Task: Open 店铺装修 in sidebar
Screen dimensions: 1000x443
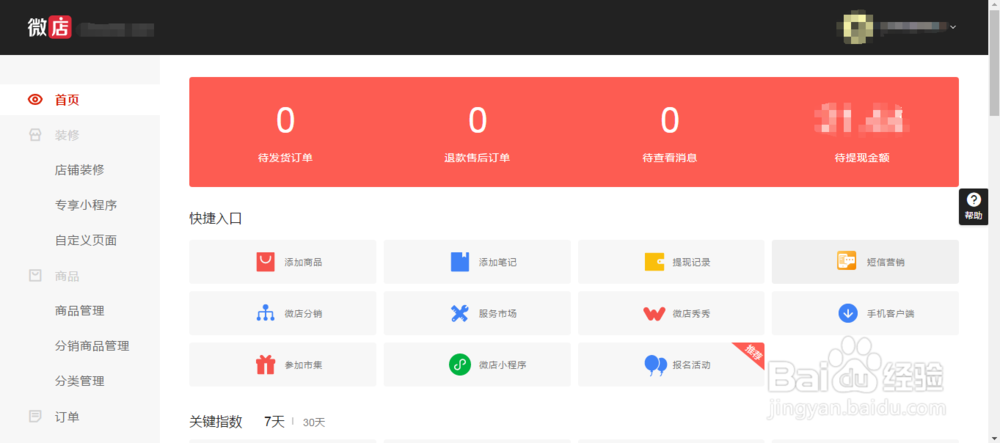Action: (80, 170)
